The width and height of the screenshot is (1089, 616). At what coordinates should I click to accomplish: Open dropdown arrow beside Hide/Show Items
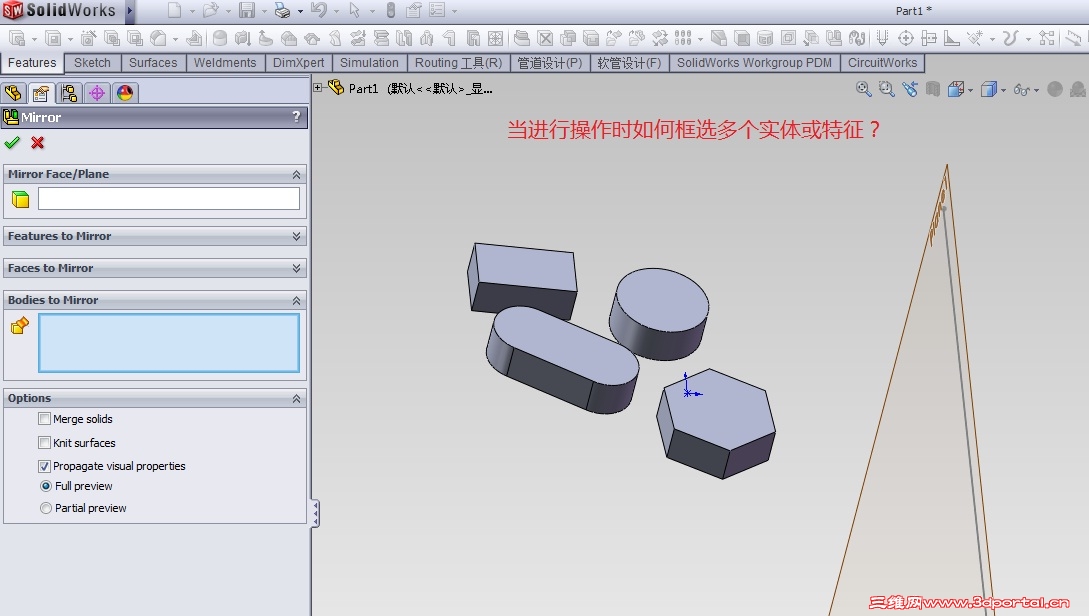click(x=1036, y=90)
